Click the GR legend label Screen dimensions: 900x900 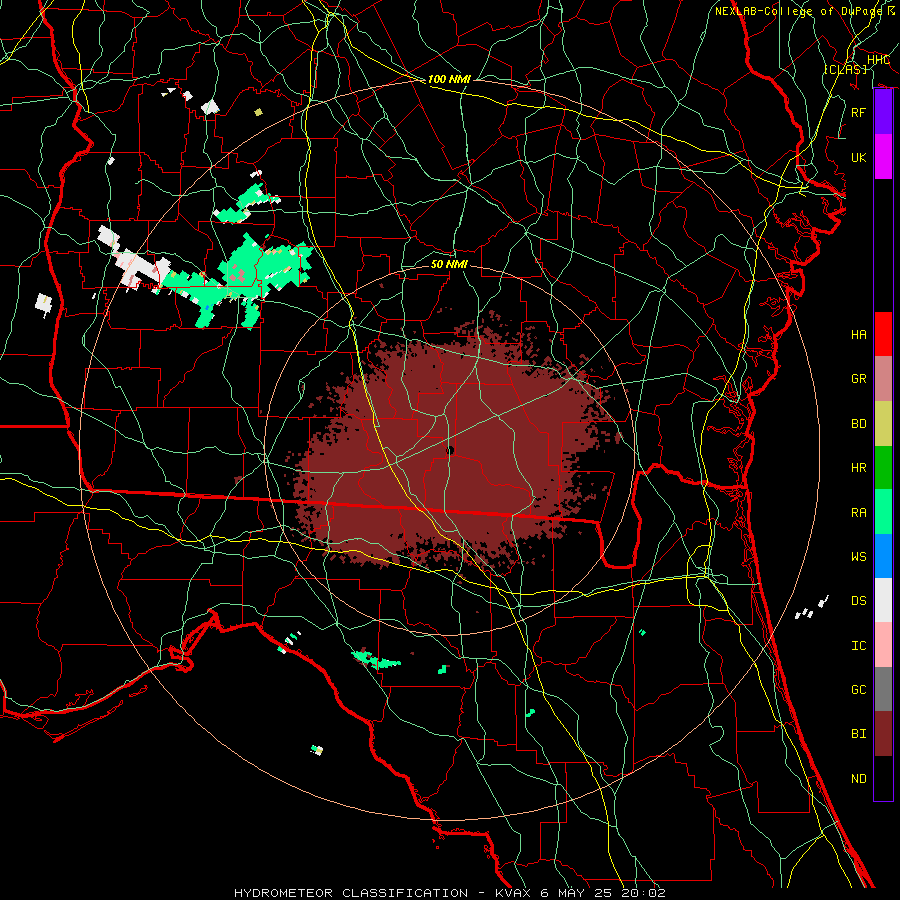click(x=858, y=379)
